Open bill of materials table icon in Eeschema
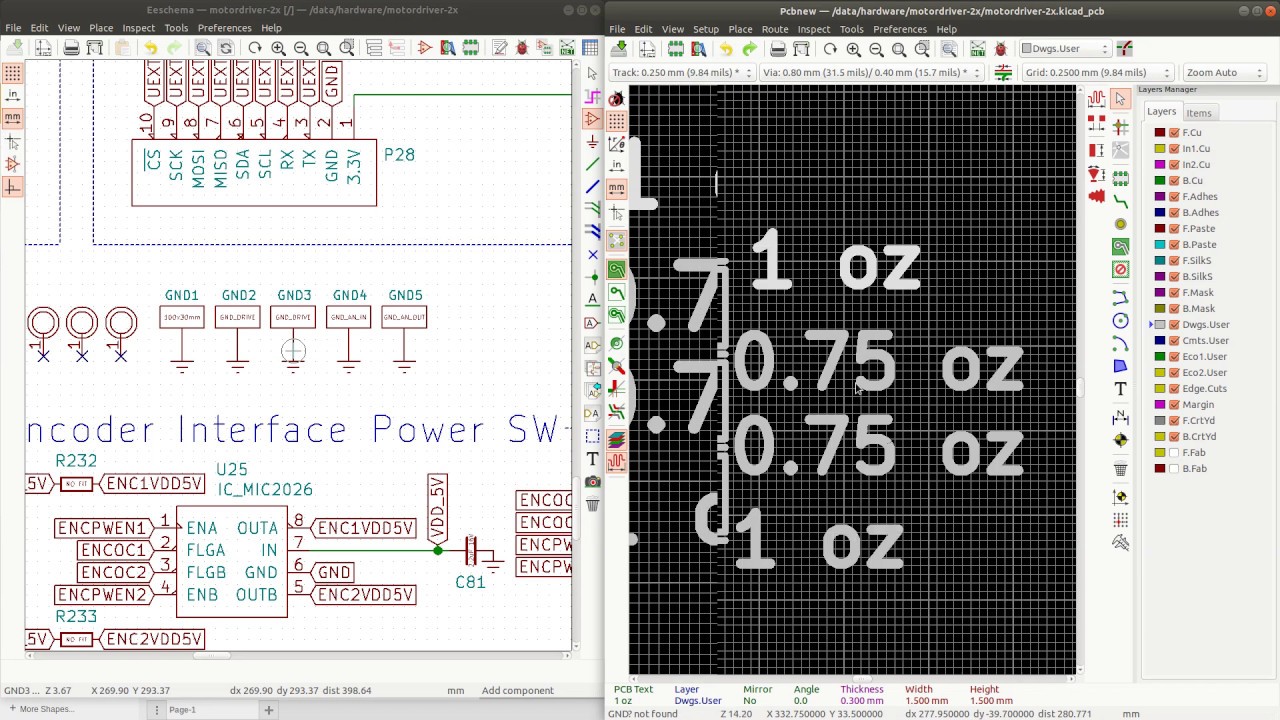 pyautogui.click(x=590, y=47)
